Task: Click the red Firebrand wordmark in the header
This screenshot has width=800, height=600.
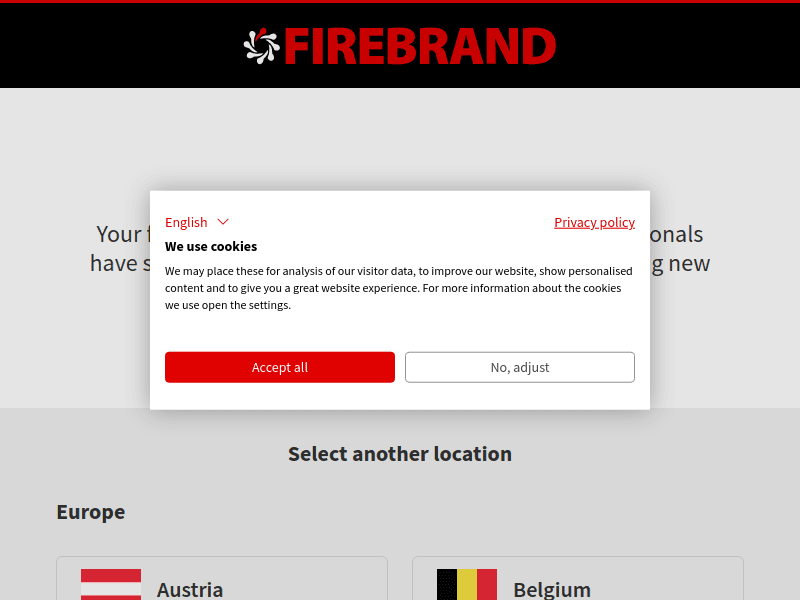Action: click(x=420, y=44)
